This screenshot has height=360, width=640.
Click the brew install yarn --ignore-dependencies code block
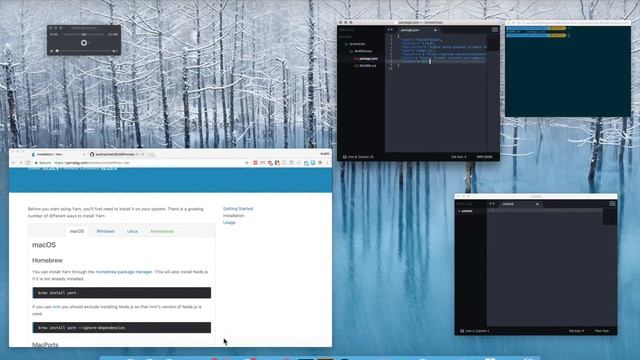[122, 328]
